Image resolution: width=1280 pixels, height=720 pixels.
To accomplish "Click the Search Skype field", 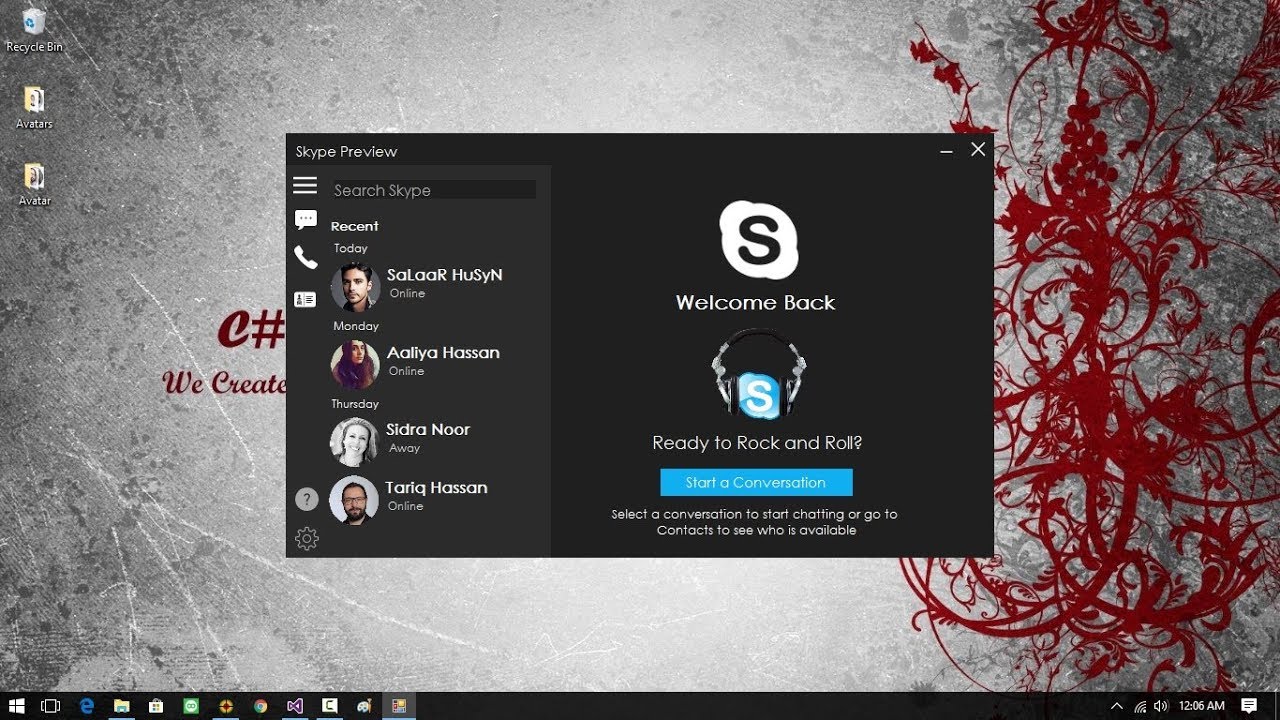I will [x=433, y=190].
